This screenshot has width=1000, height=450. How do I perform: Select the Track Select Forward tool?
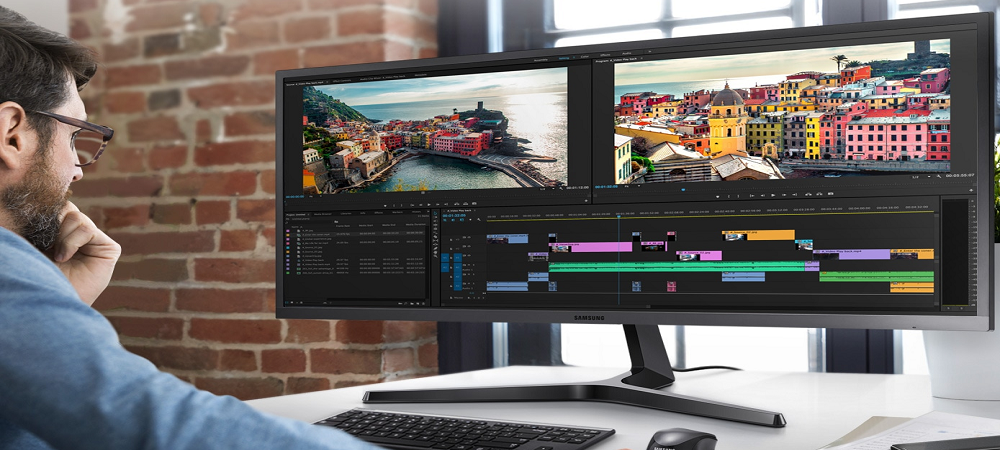click(436, 217)
